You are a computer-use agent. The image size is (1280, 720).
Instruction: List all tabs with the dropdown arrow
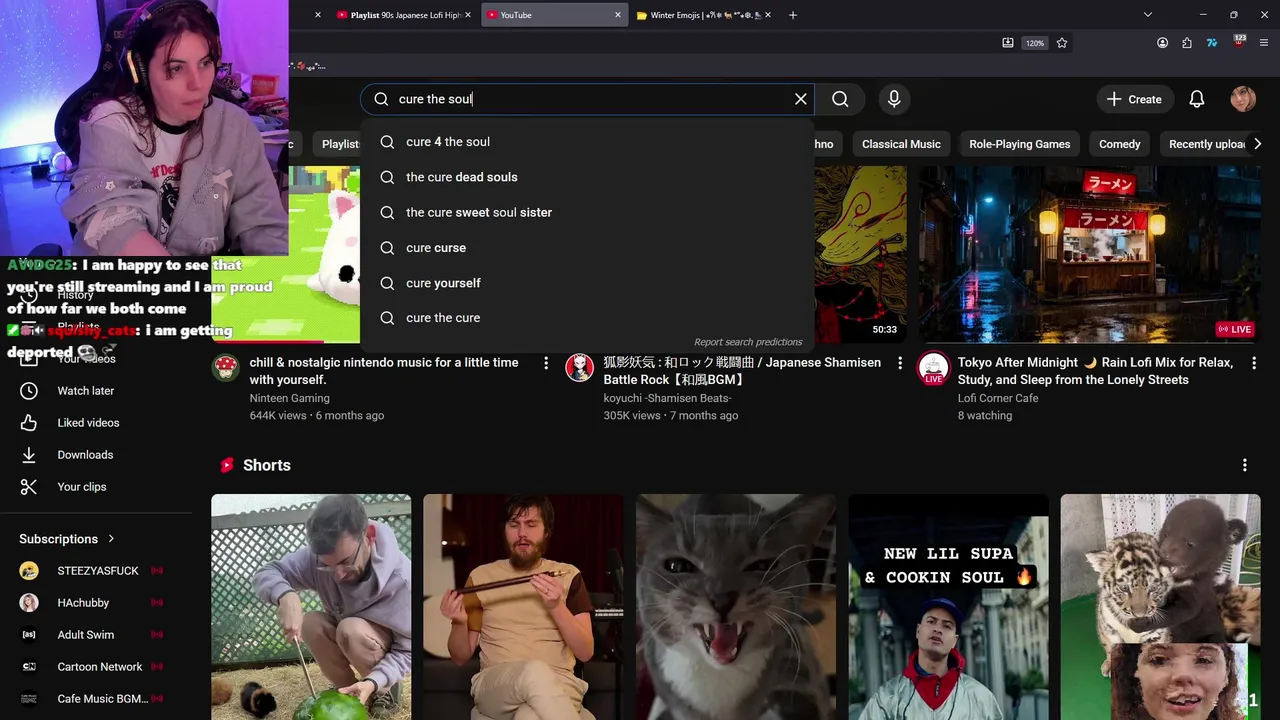pyautogui.click(x=1148, y=15)
